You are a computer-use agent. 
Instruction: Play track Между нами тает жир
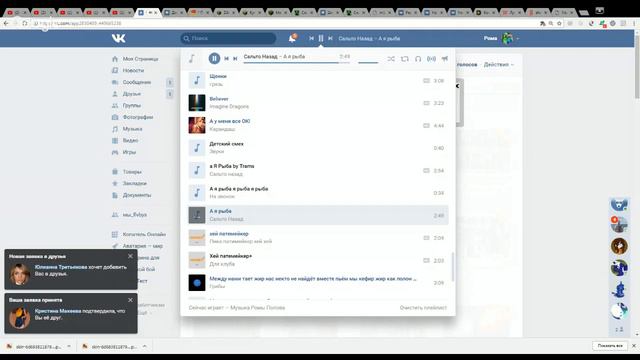[x=318, y=282]
